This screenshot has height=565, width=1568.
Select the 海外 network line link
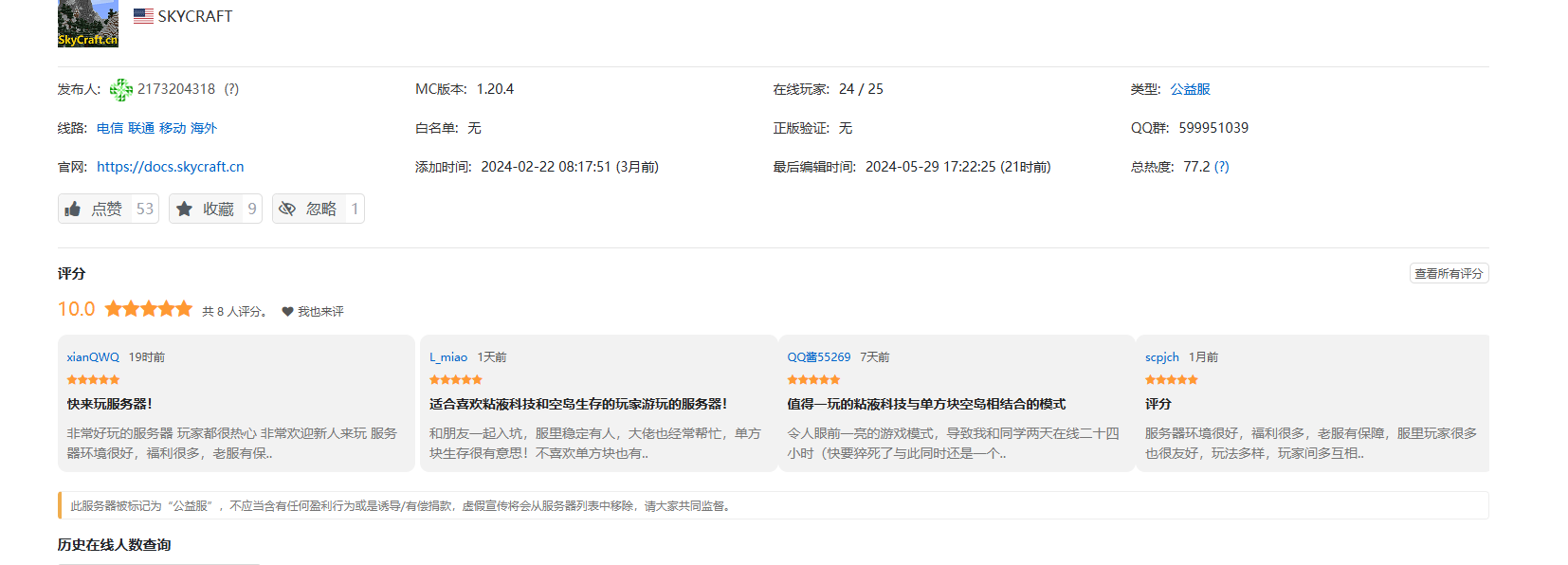[203, 128]
